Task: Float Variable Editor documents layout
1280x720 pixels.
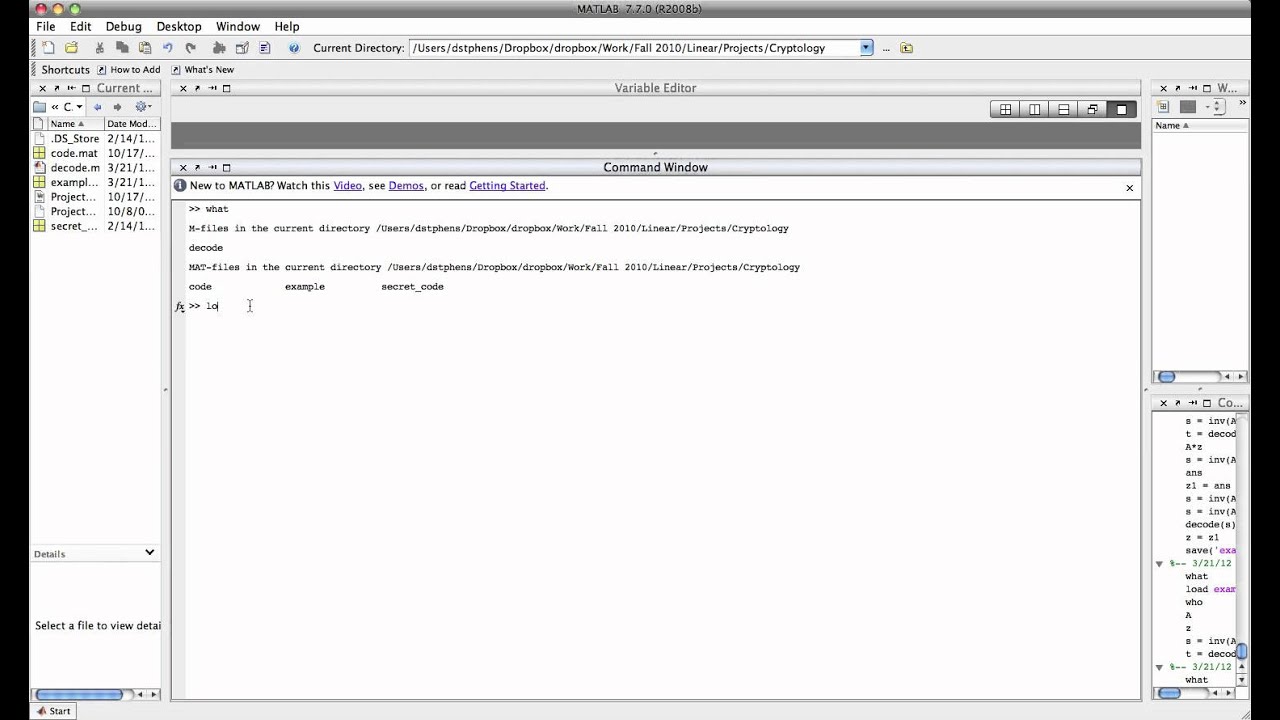Action: 1092,109
